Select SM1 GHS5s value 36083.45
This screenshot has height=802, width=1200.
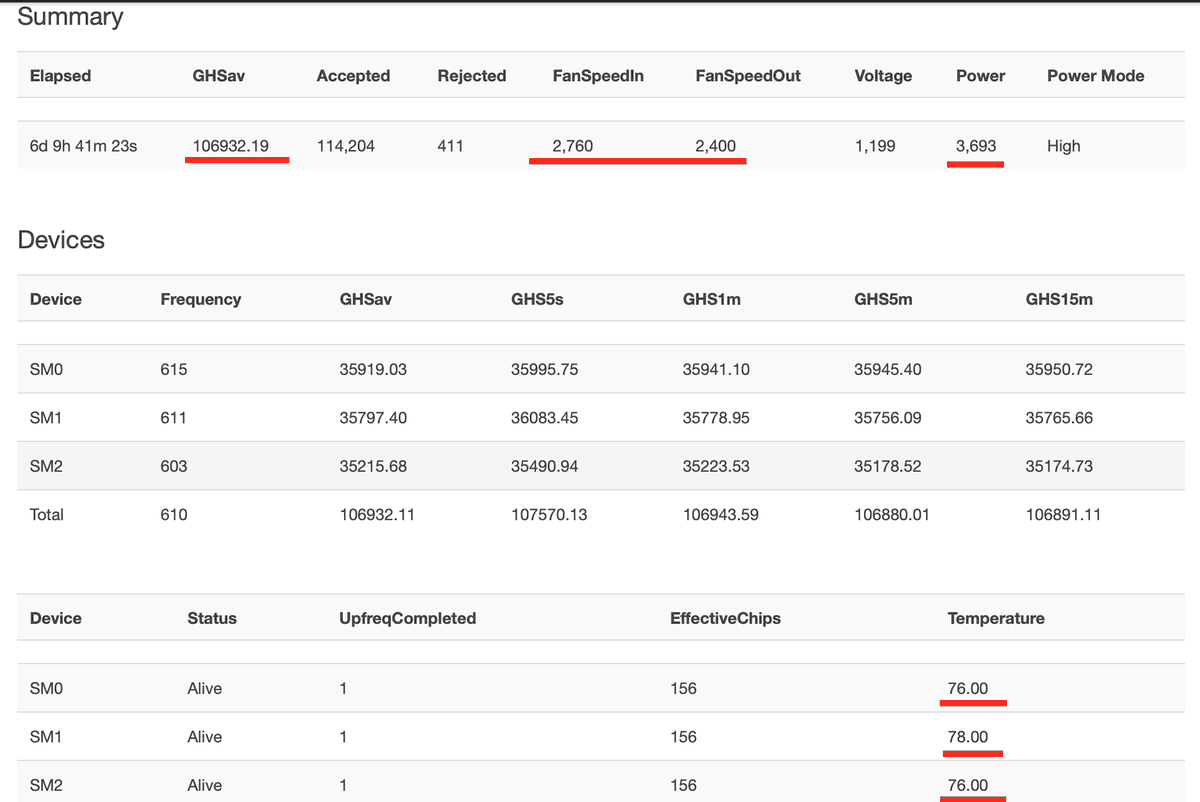545,418
